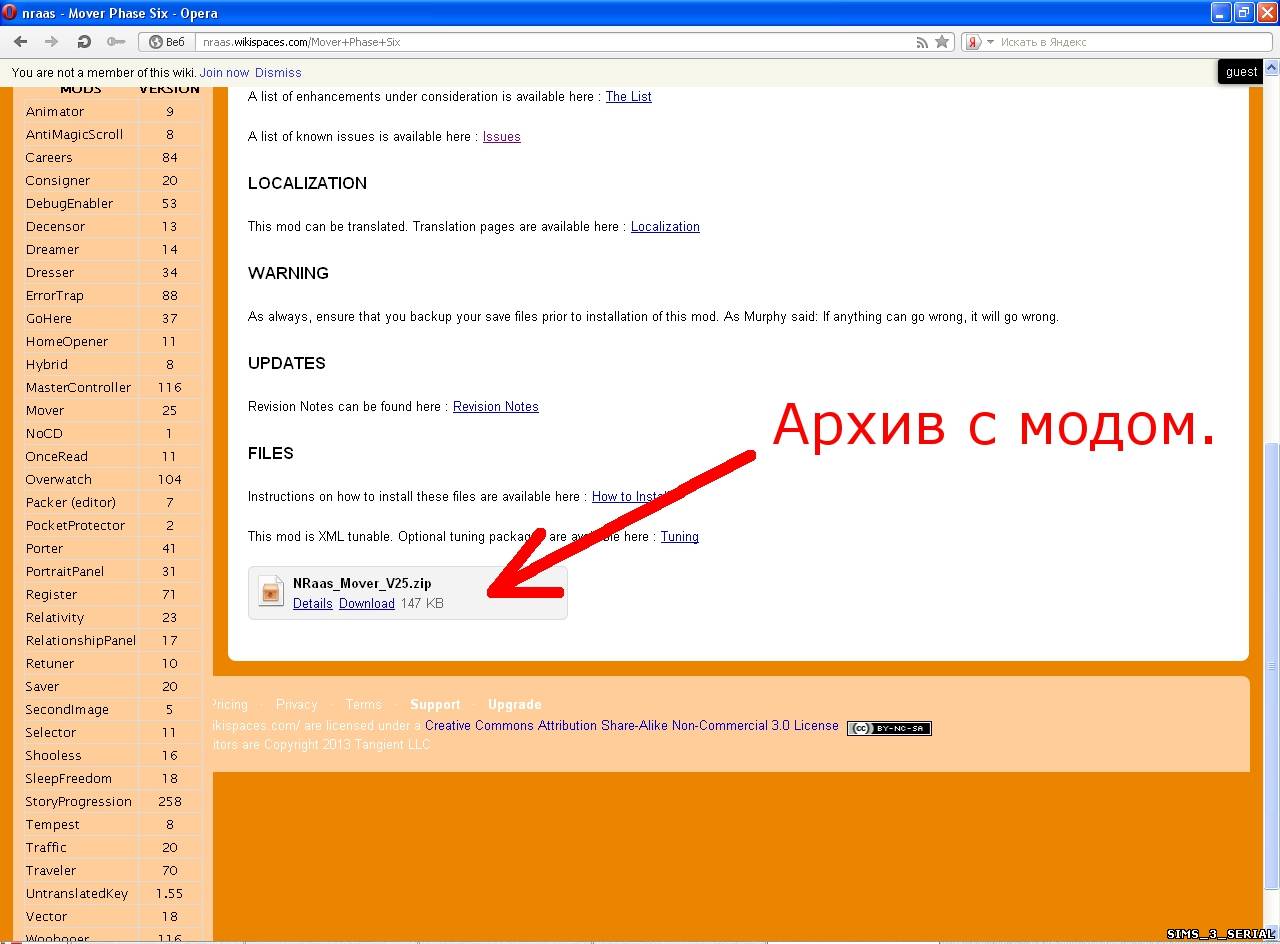Dismiss the membership notice
Screen dimensions: 1280x944
tap(278, 72)
